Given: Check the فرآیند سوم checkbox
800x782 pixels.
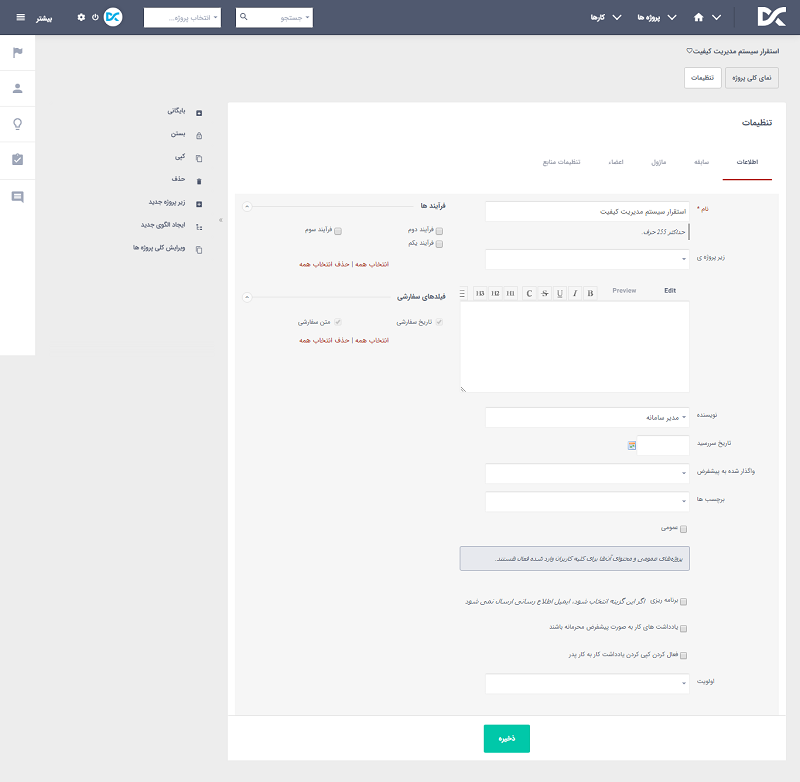Looking at the screenshot, I should tap(338, 231).
